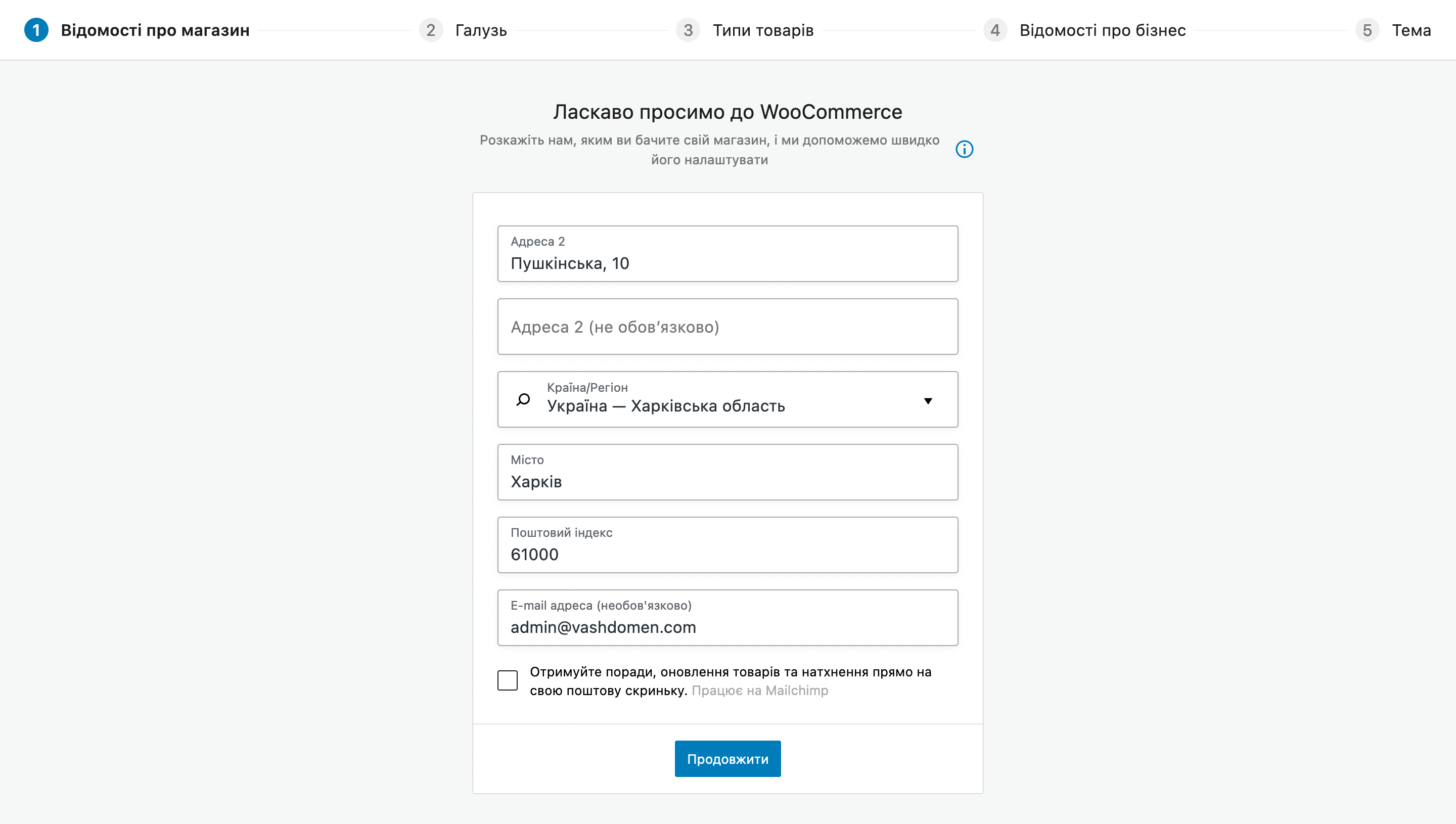Click the search icon in Країна/Регіон field
This screenshot has width=1456, height=824.
[x=523, y=399]
